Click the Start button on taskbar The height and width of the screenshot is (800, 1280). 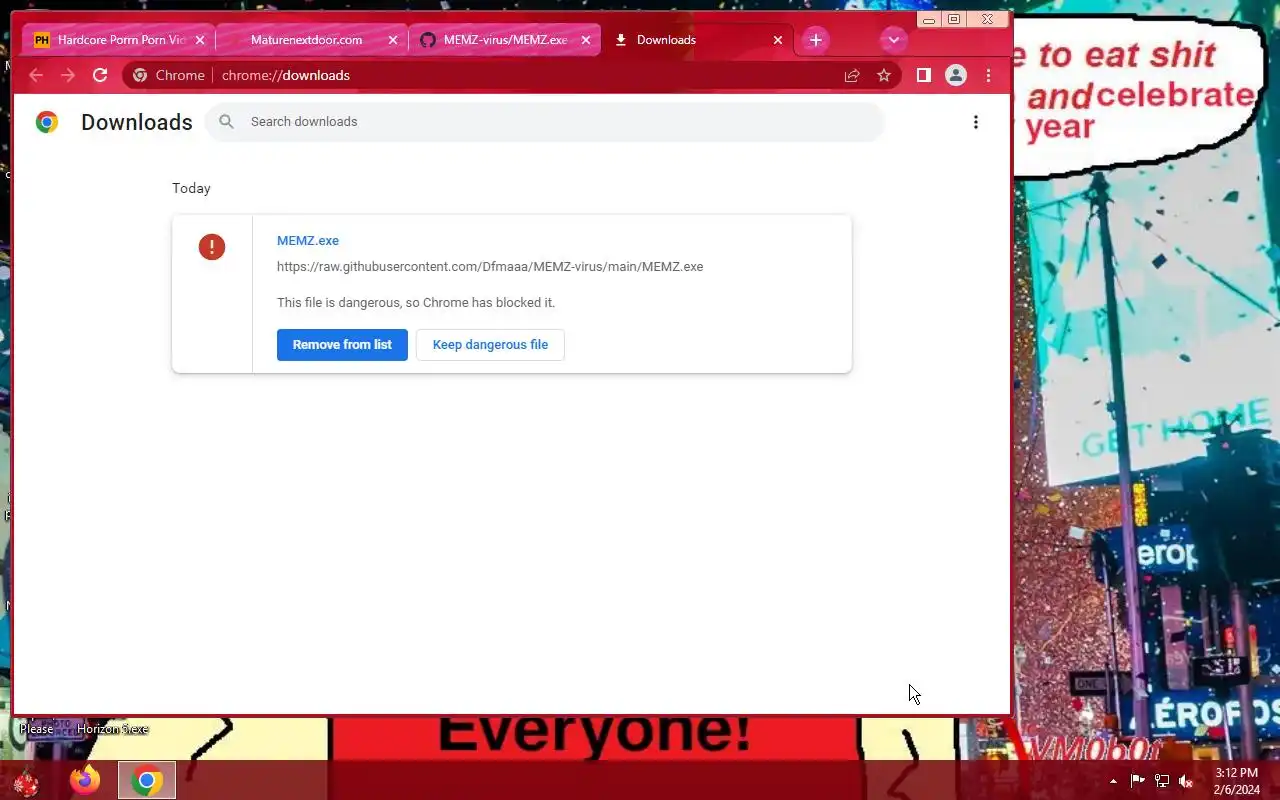26,781
